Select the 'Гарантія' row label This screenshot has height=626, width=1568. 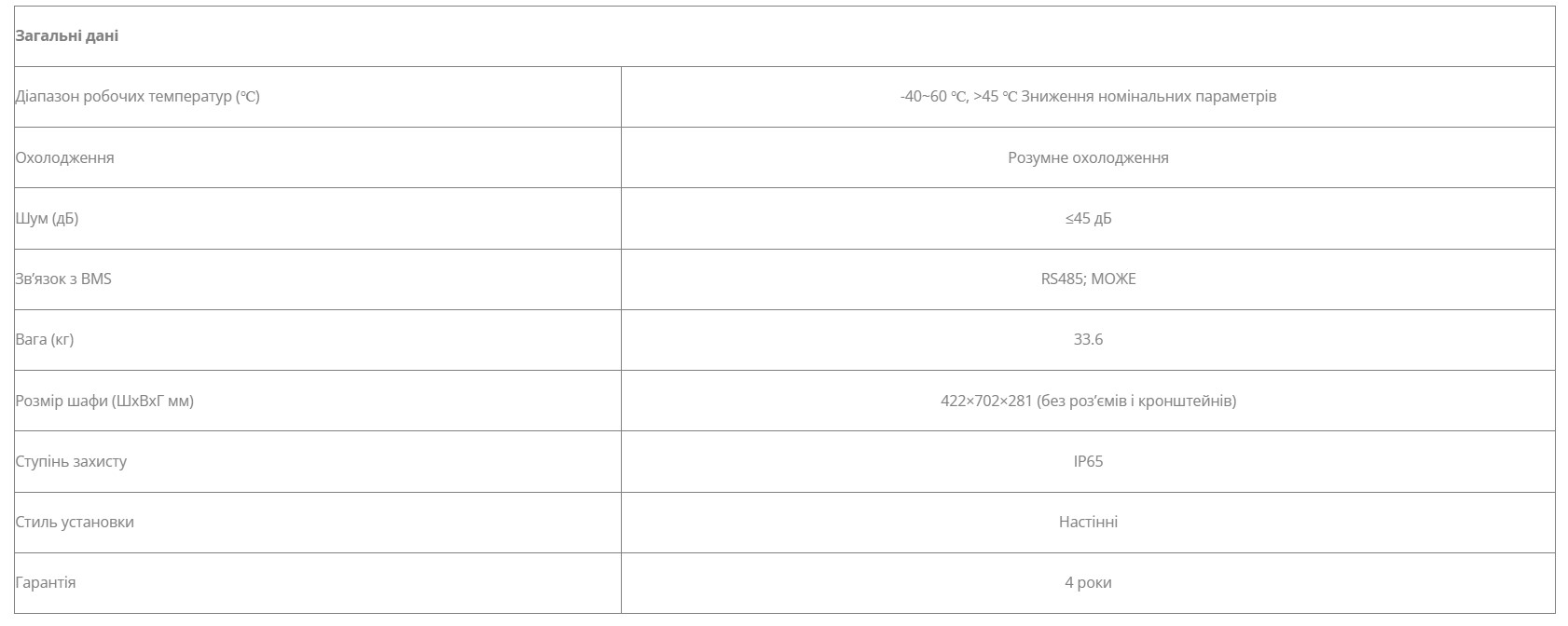point(47,582)
